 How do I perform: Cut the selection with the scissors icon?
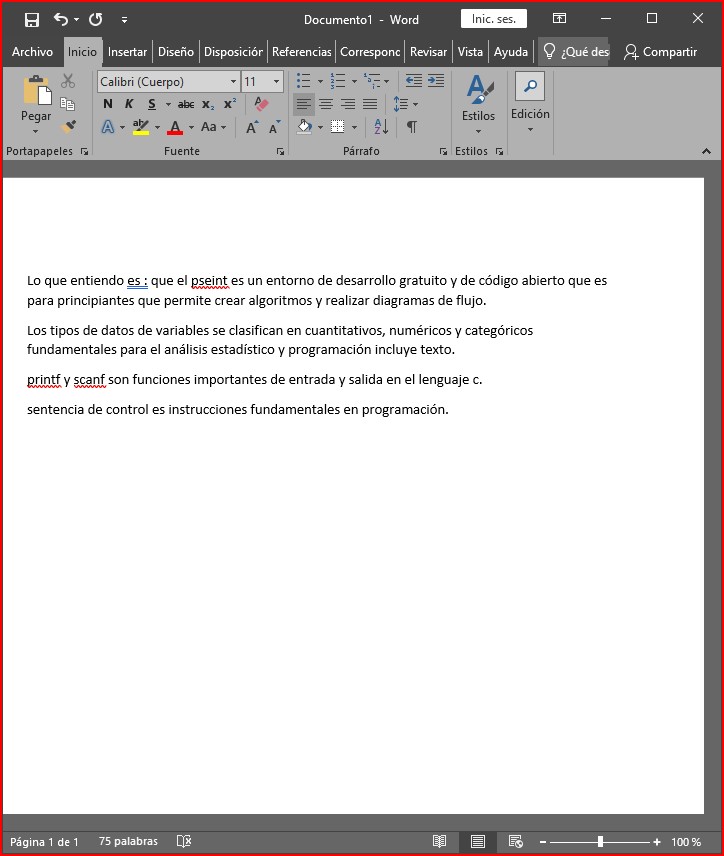(x=68, y=81)
